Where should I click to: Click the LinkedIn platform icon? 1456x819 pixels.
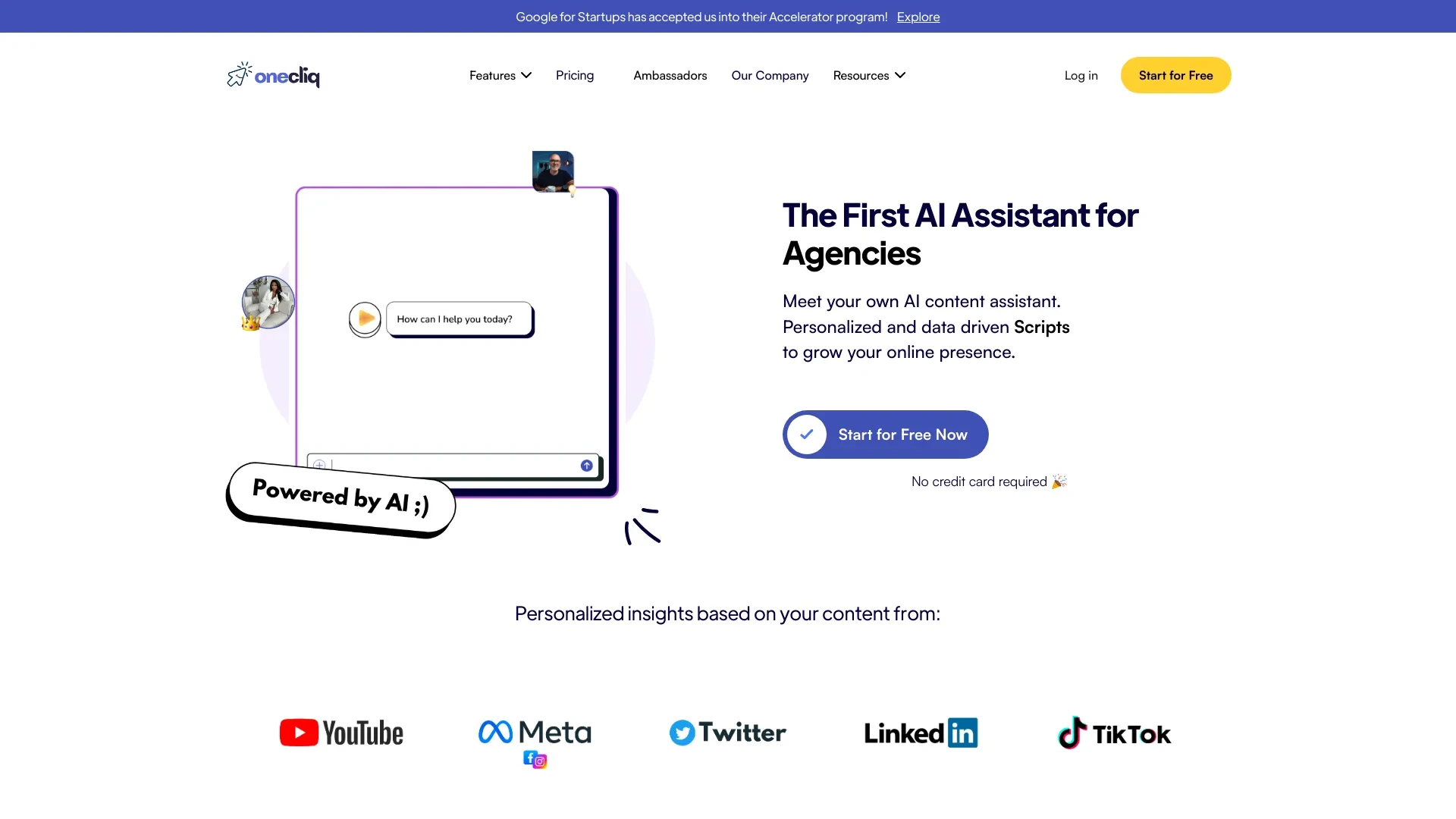(921, 732)
